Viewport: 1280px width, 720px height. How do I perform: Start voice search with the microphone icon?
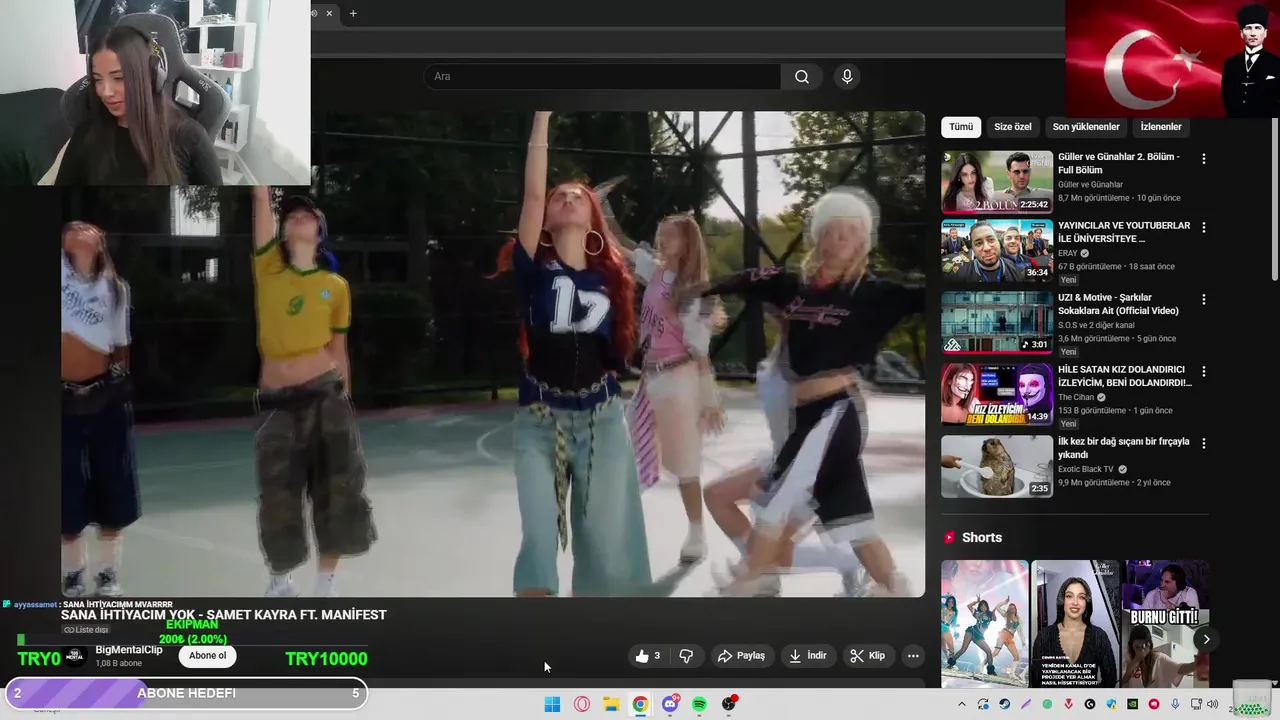click(x=847, y=77)
